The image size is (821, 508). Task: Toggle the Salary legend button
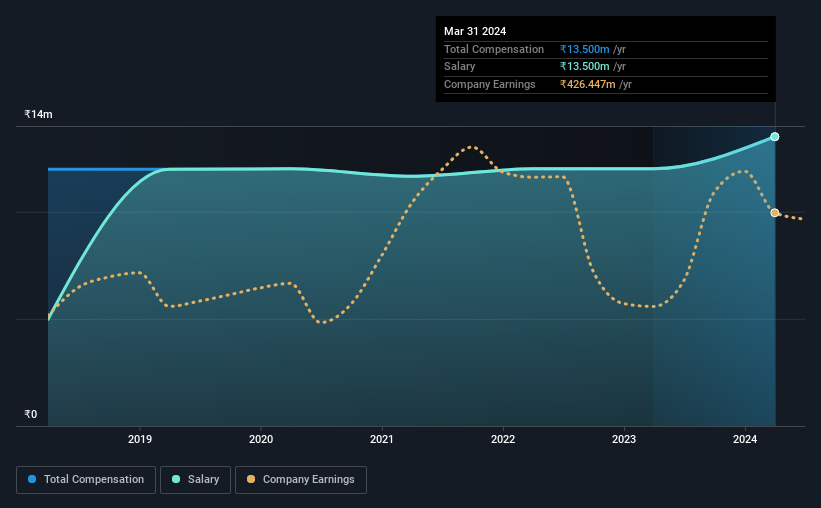(195, 480)
